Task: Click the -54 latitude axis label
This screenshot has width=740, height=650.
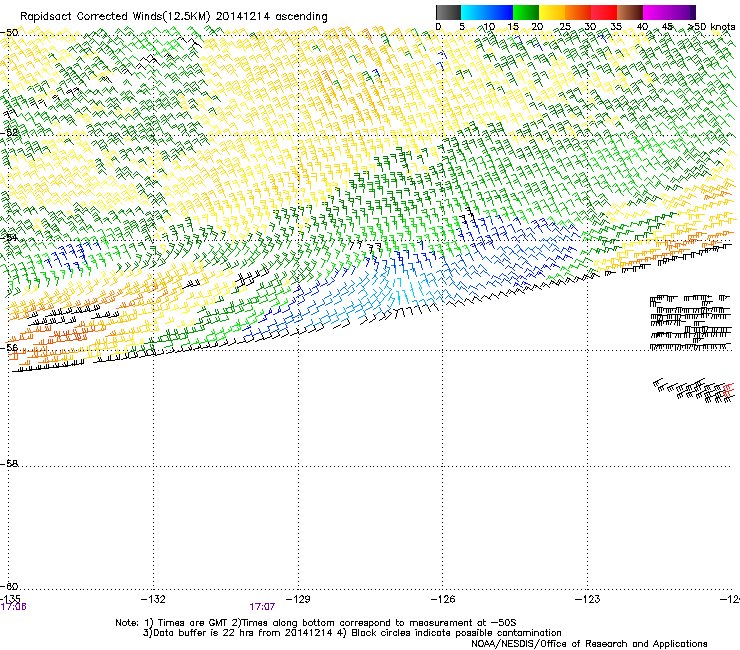Action: (x=9, y=237)
